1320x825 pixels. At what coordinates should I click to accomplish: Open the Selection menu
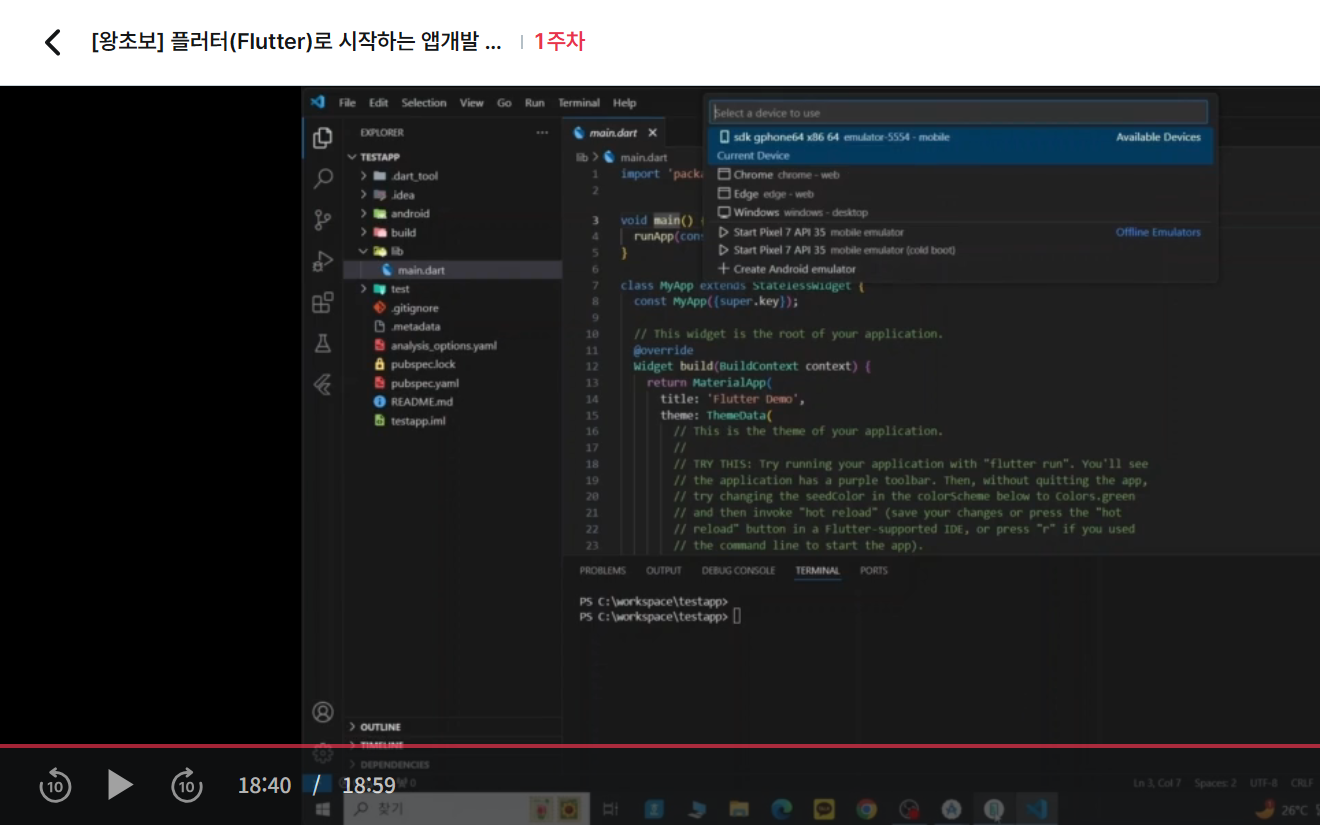click(424, 103)
